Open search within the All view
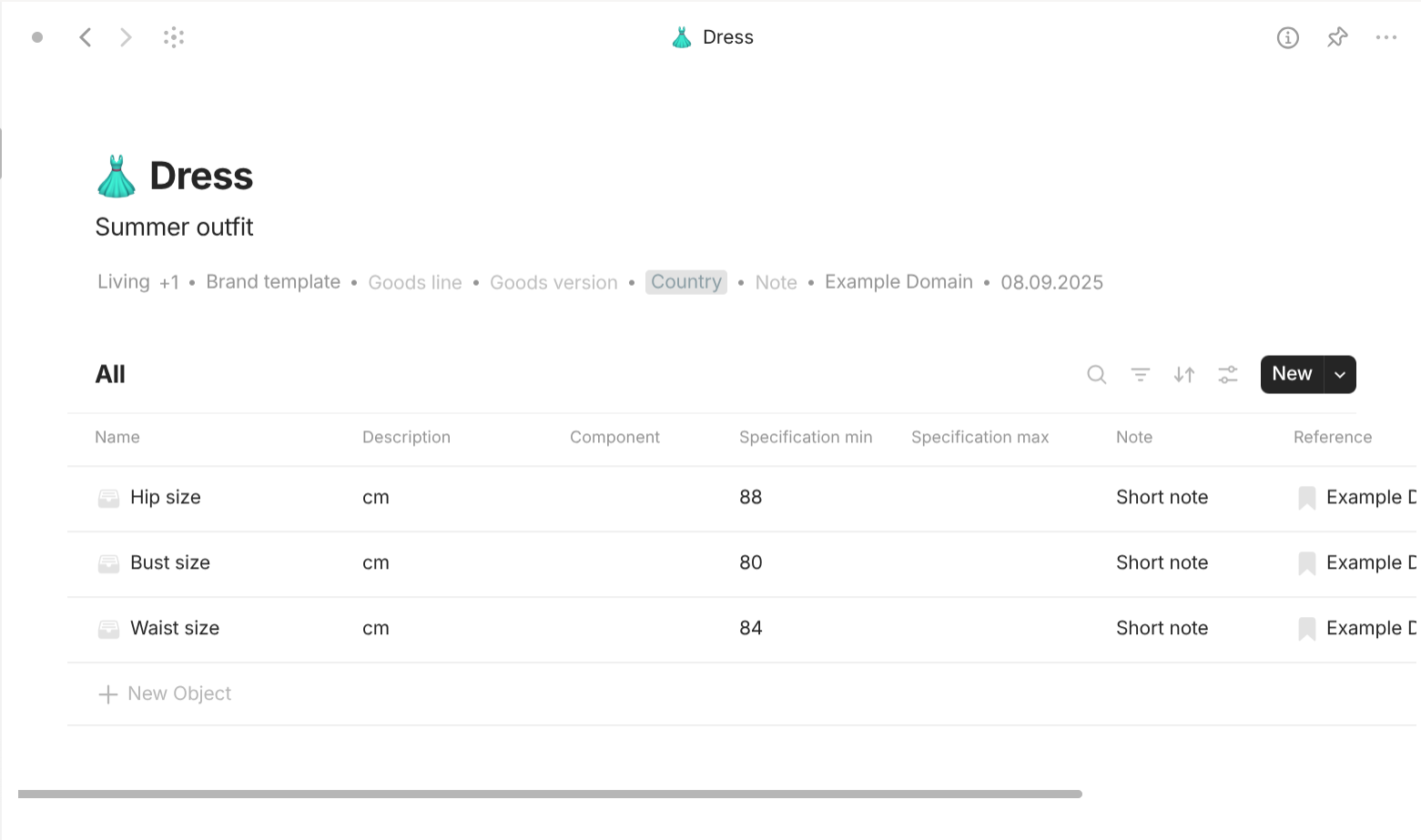 [1096, 374]
